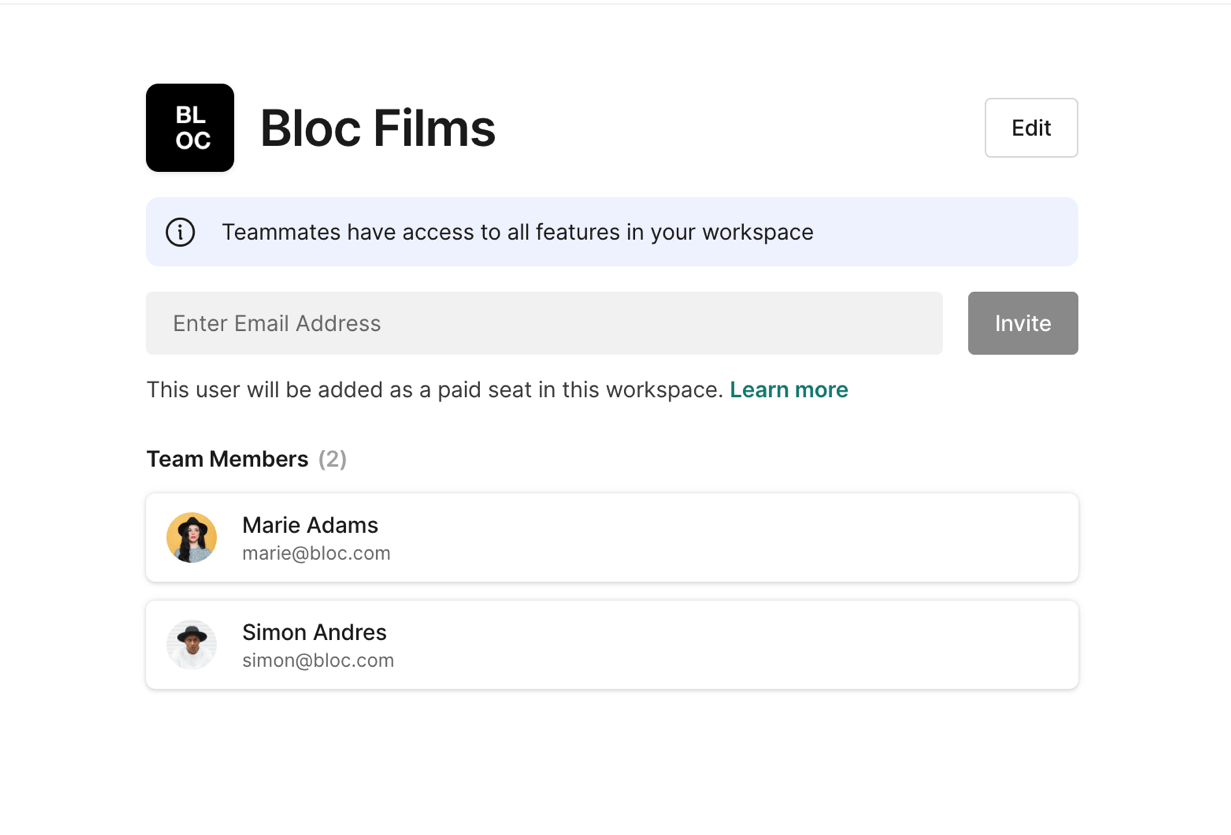Click Simon Andres' profile avatar
This screenshot has height=835, width=1231.
coord(192,645)
